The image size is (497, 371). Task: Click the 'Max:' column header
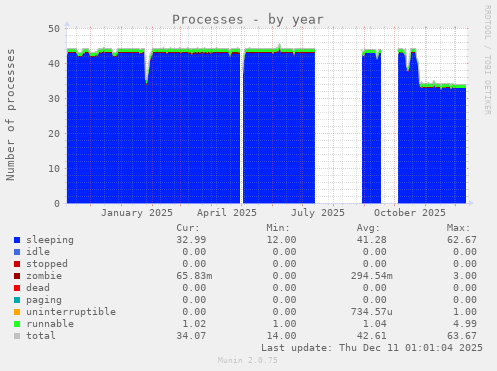point(459,228)
